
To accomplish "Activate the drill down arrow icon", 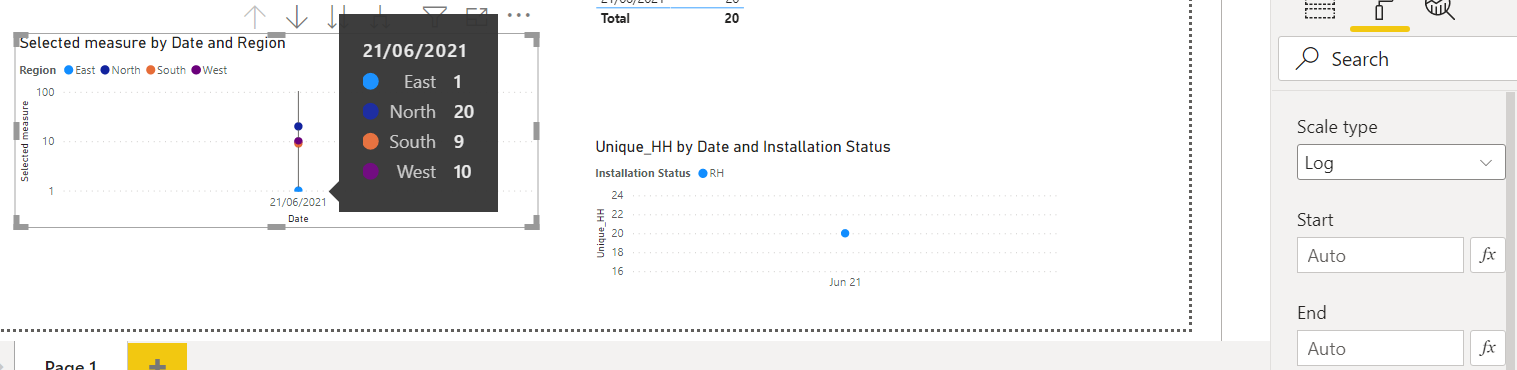I will [x=297, y=16].
